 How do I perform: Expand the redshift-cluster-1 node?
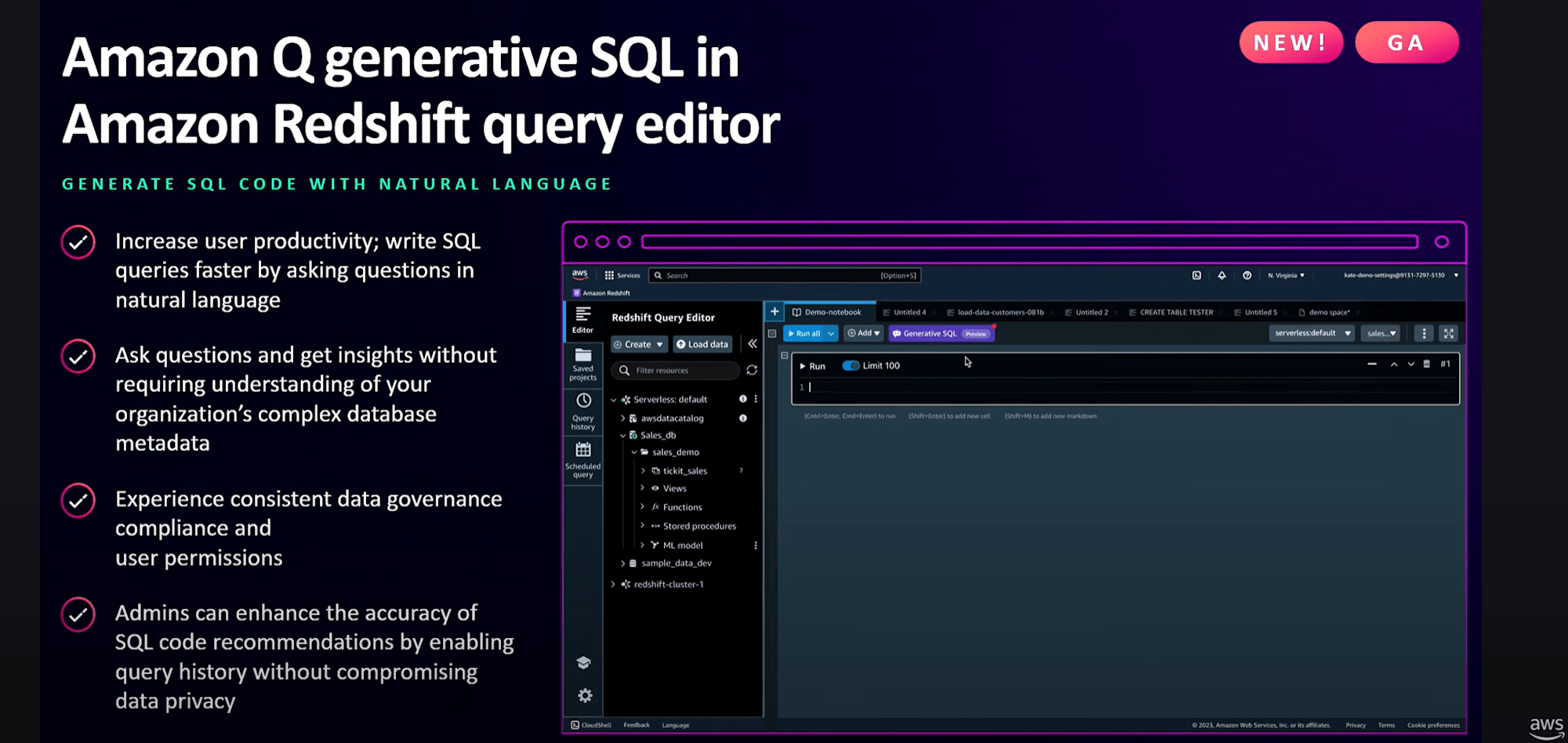[613, 585]
